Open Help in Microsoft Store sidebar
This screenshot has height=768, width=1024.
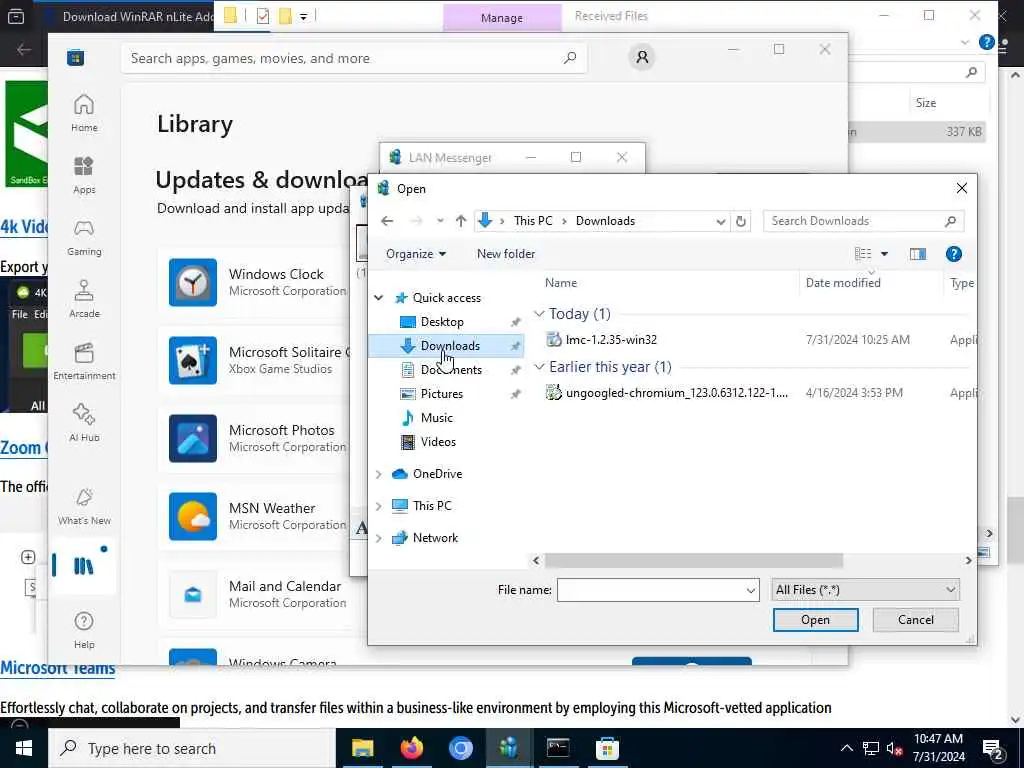(84, 630)
